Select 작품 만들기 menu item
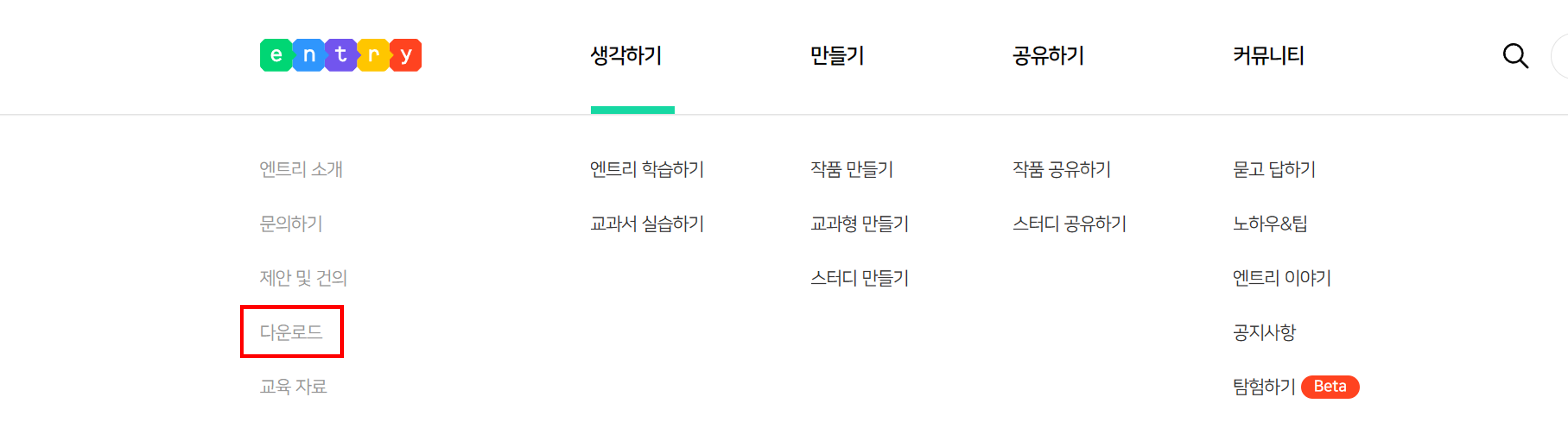Viewport: 1568px width, 435px height. 851,169
